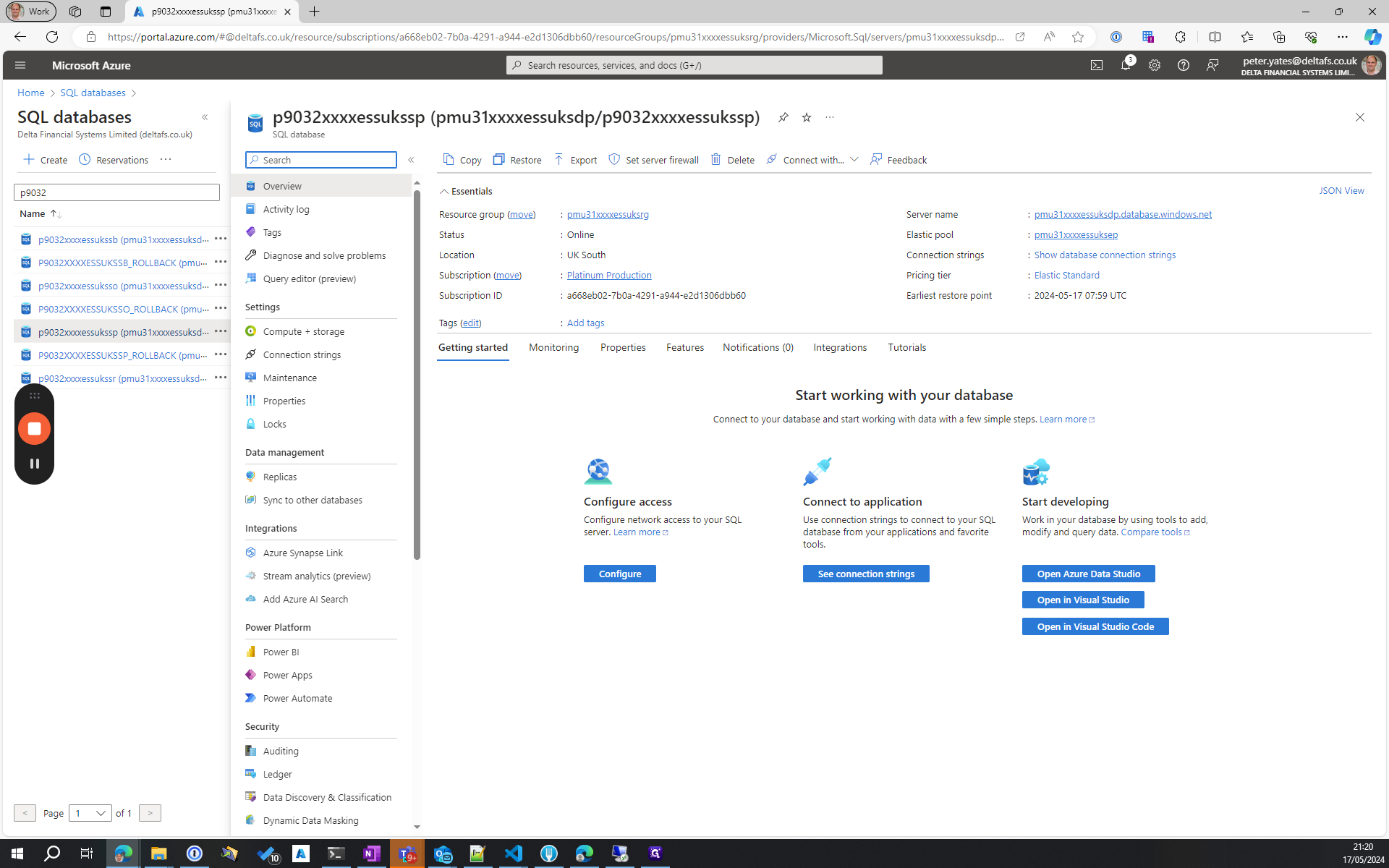
Task: Click the Configure button
Action: click(620, 574)
